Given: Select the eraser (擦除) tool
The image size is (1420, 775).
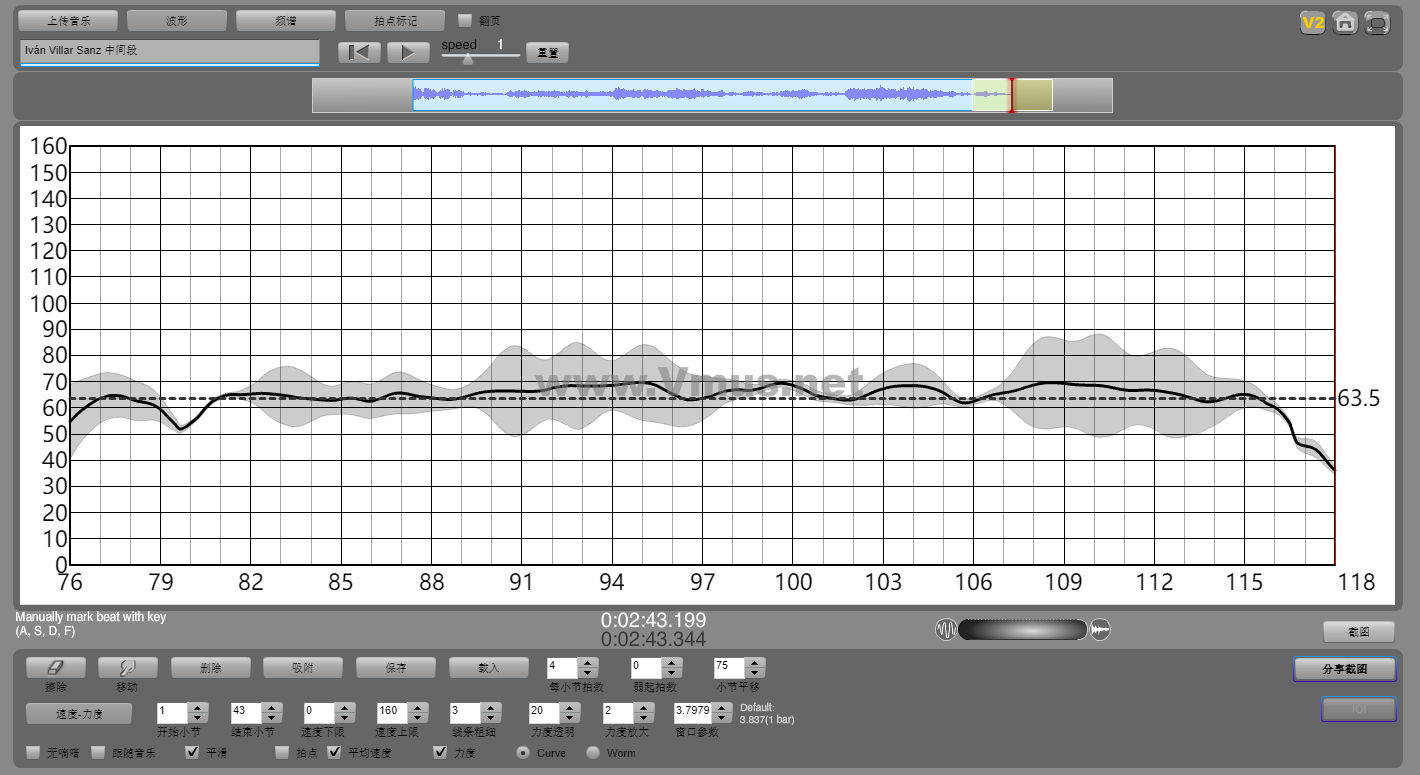Looking at the screenshot, I should pyautogui.click(x=55, y=667).
